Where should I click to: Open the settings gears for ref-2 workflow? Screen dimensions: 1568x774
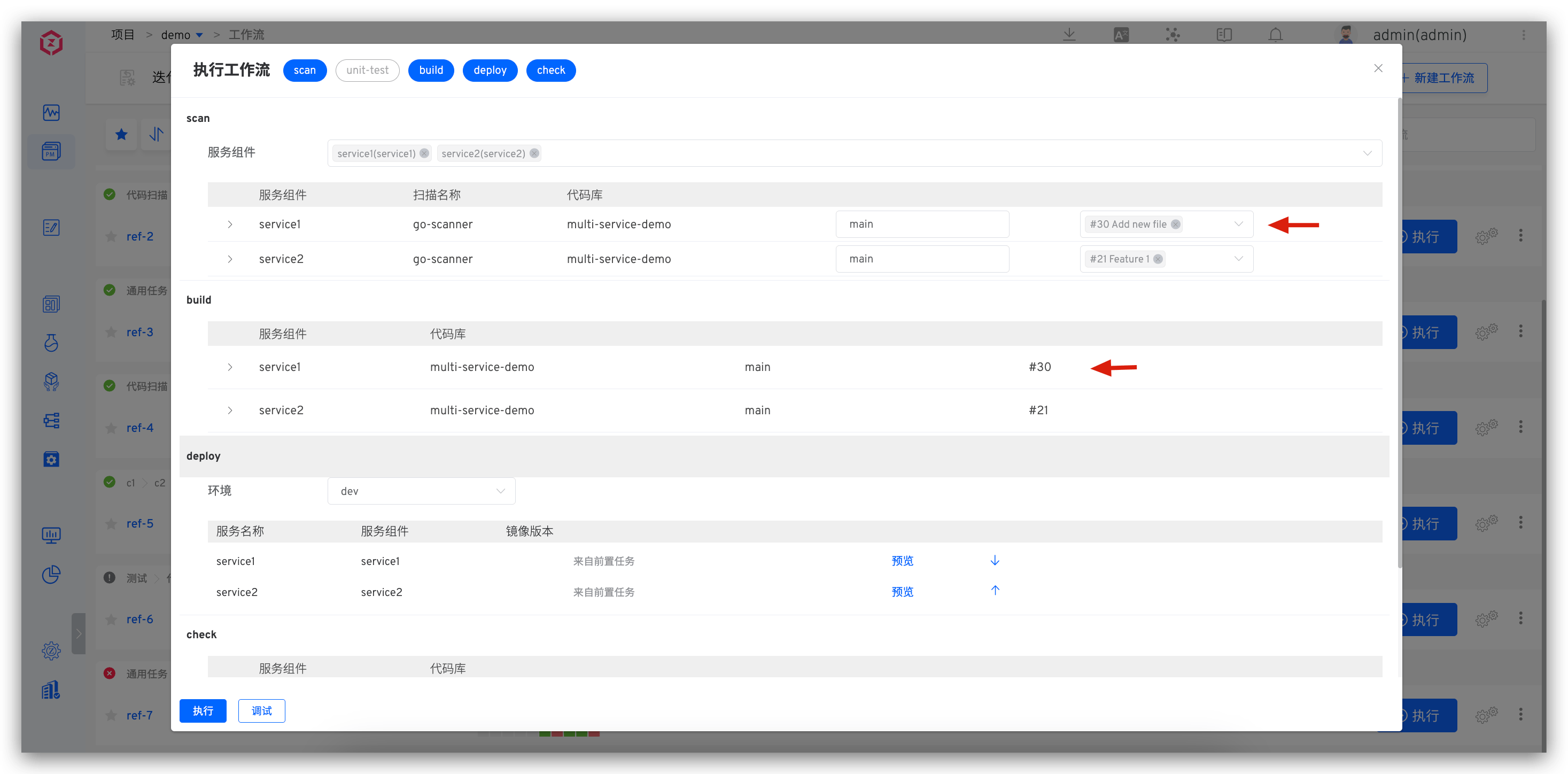[1486, 236]
